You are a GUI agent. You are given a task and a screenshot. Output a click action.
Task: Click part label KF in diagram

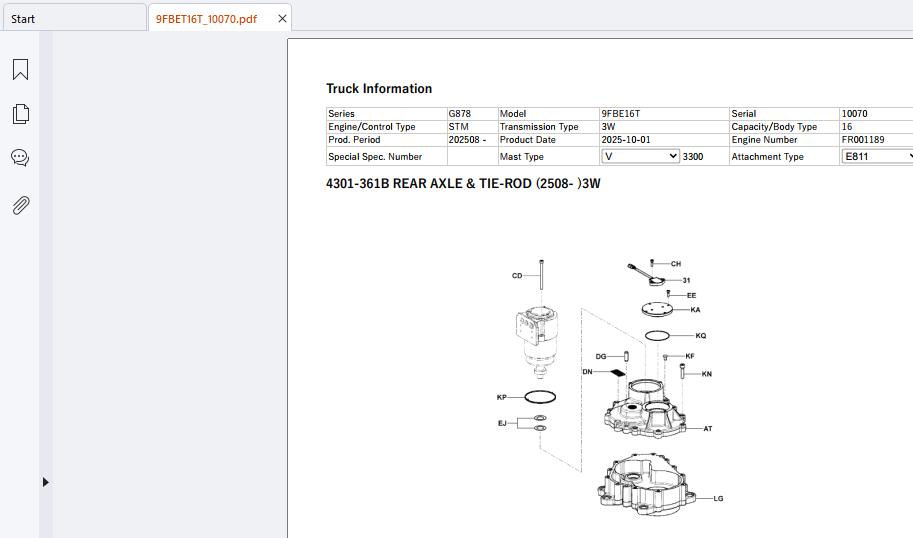point(690,356)
